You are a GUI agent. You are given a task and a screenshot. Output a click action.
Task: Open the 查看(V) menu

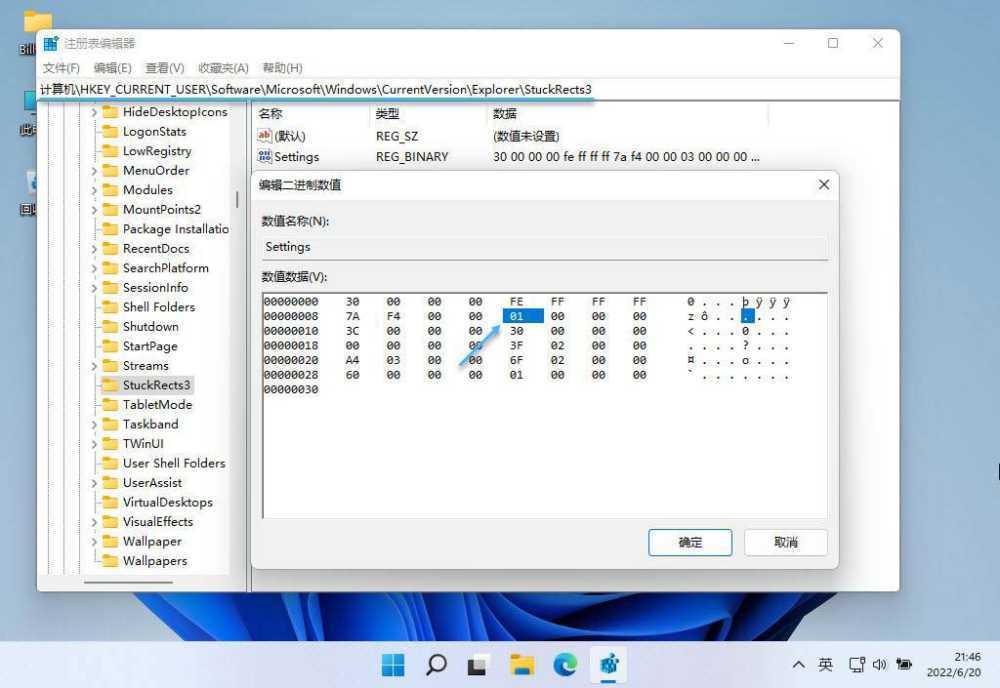(165, 67)
